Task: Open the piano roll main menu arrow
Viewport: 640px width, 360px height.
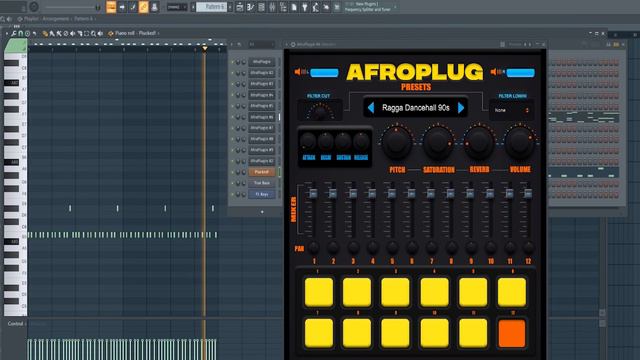Action: point(6,33)
